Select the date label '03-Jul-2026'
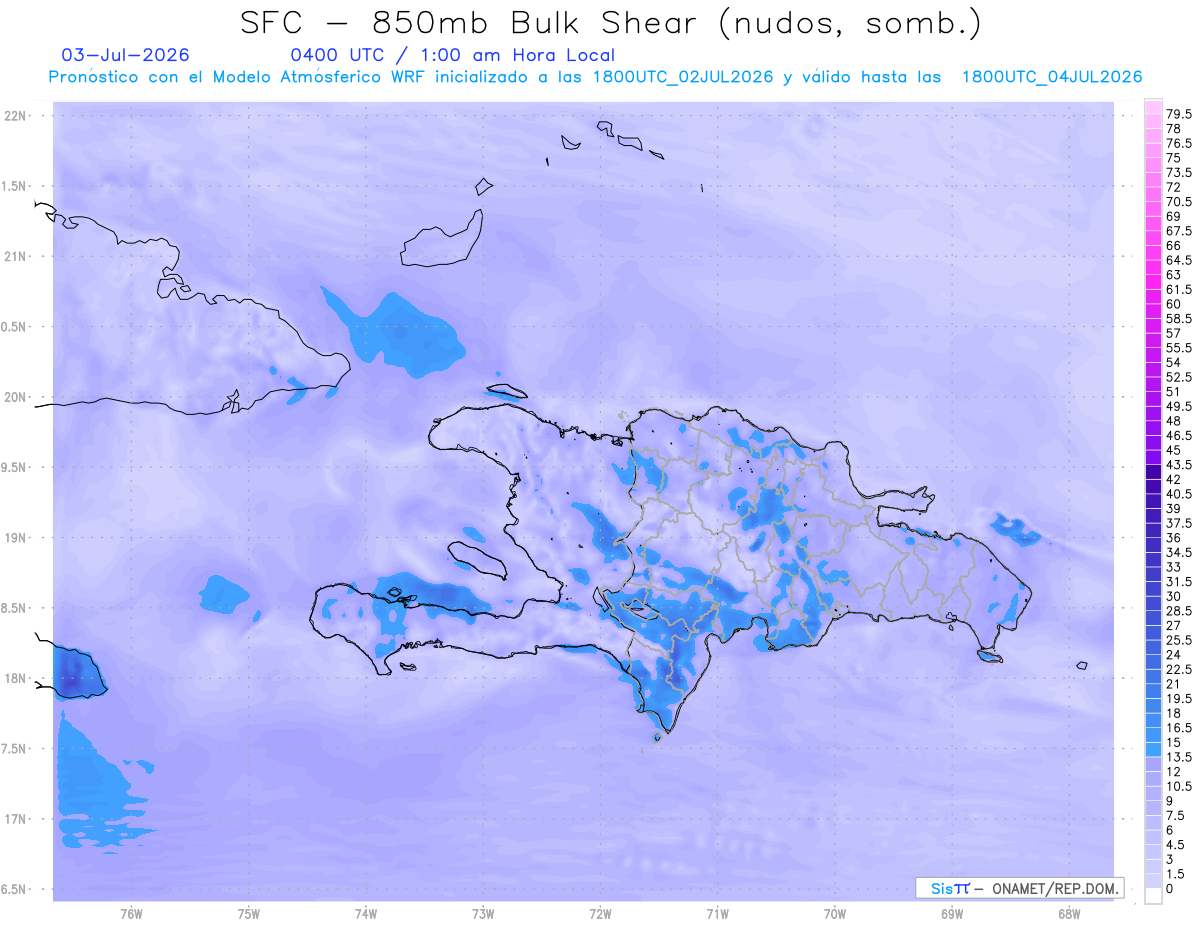Screen dimensions: 1200x927 (x=125, y=55)
